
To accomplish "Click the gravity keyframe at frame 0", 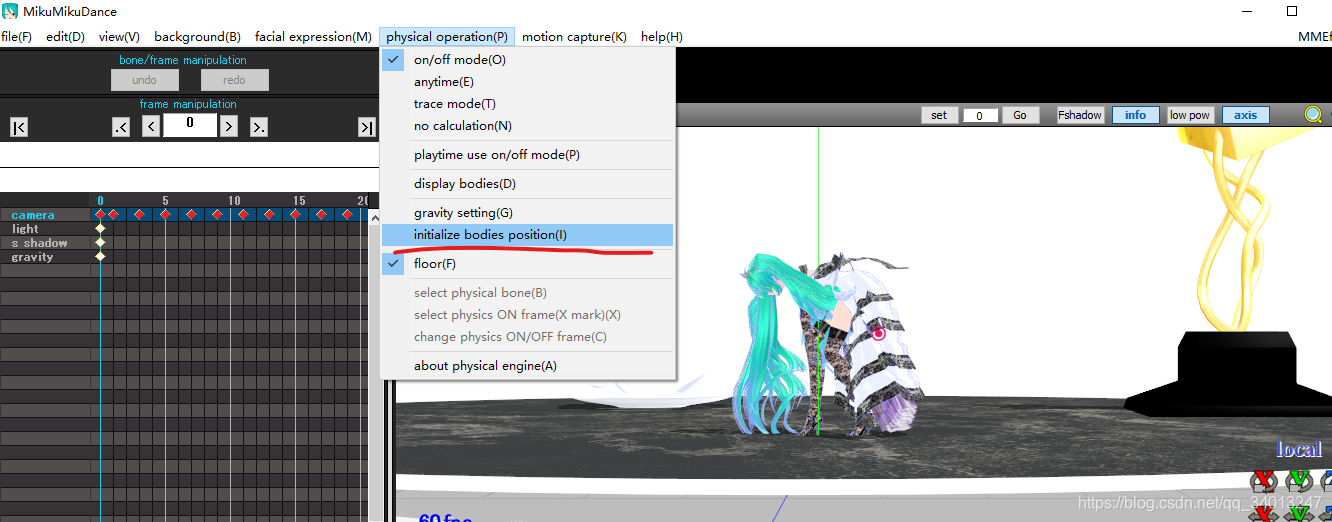I will tap(100, 257).
